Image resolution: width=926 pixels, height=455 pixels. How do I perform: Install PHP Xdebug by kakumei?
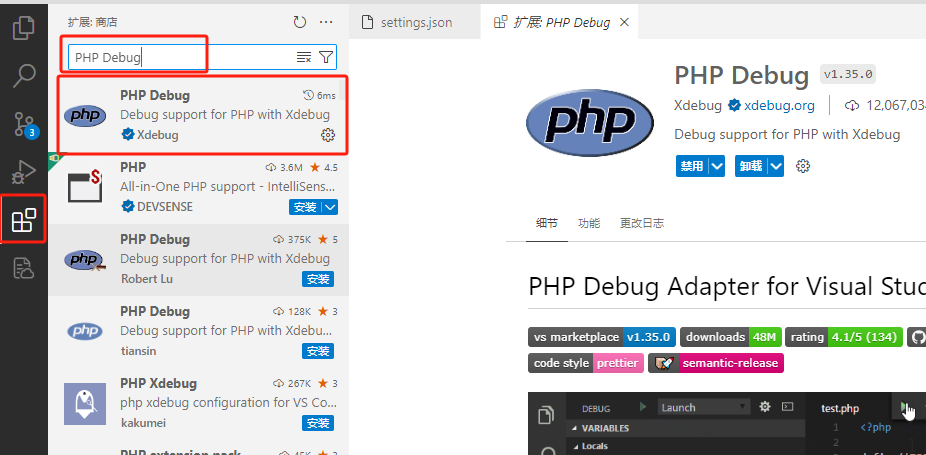318,423
